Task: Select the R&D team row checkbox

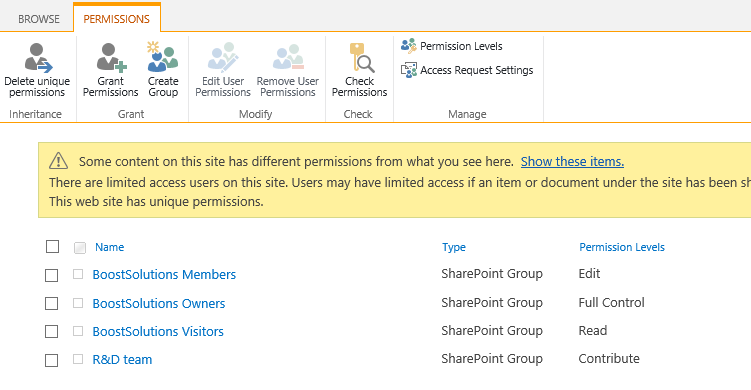Action: pos(51,360)
